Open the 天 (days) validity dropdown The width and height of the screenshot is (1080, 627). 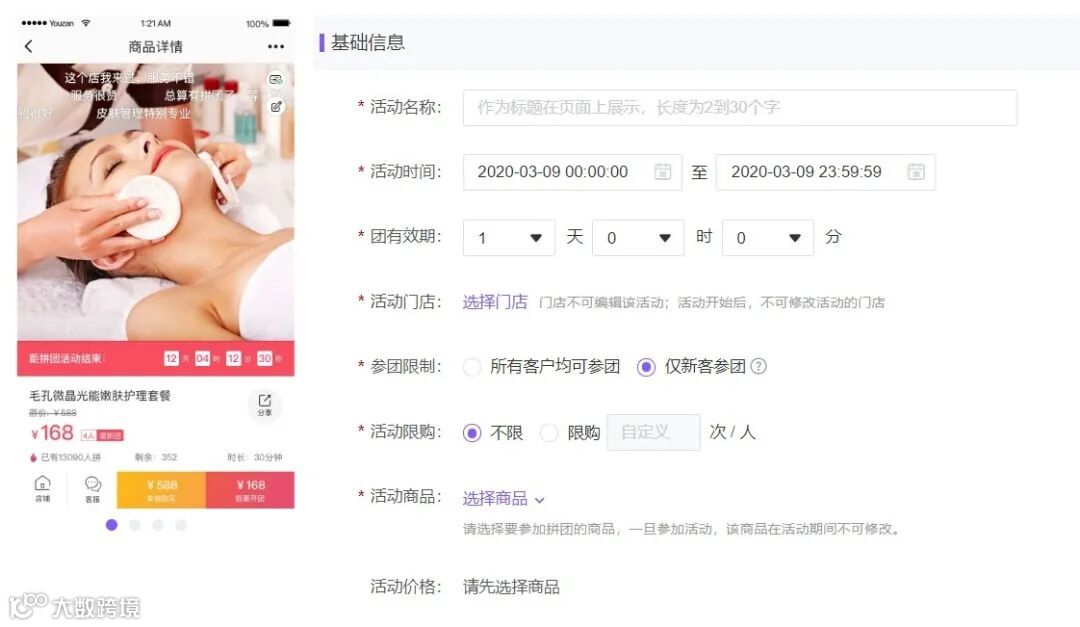509,238
